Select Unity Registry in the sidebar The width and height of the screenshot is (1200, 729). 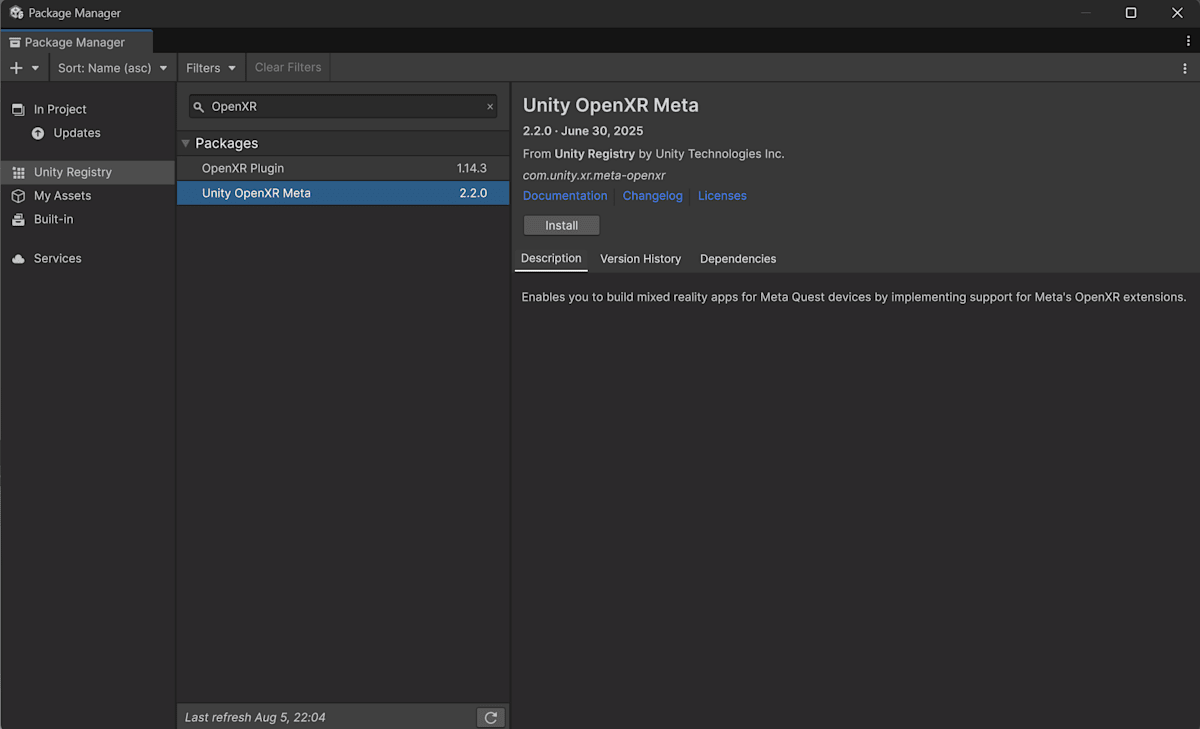pyautogui.click(x=88, y=172)
